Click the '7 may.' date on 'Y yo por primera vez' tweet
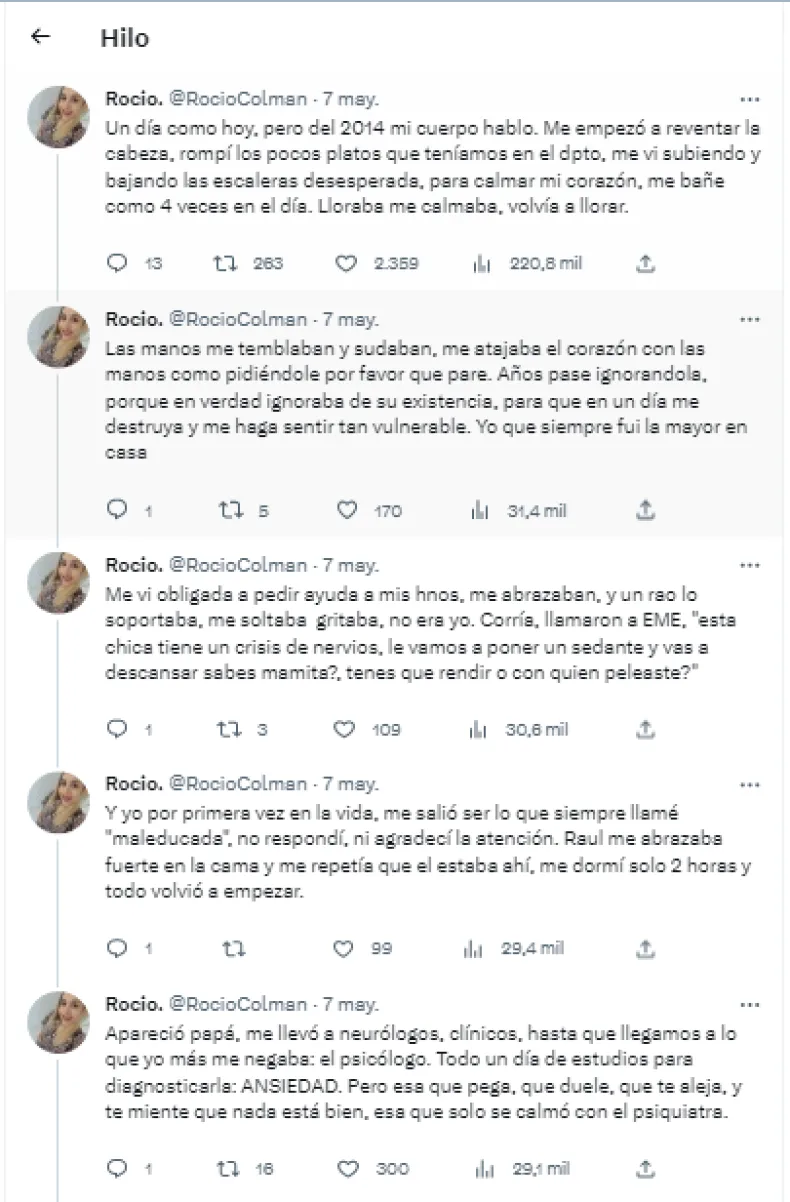The image size is (790, 1202). pyautogui.click(x=351, y=785)
